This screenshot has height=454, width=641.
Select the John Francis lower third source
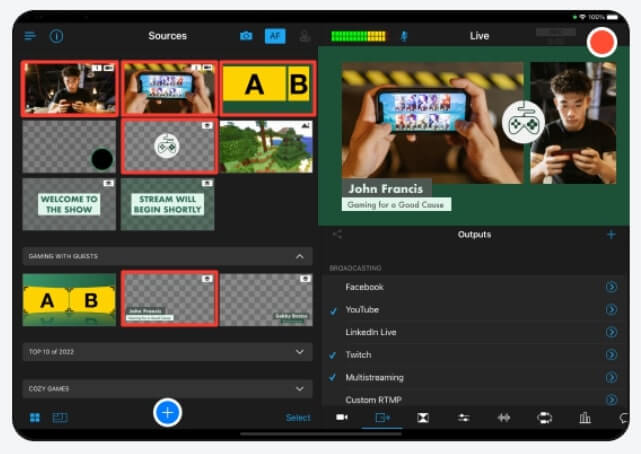tap(169, 299)
